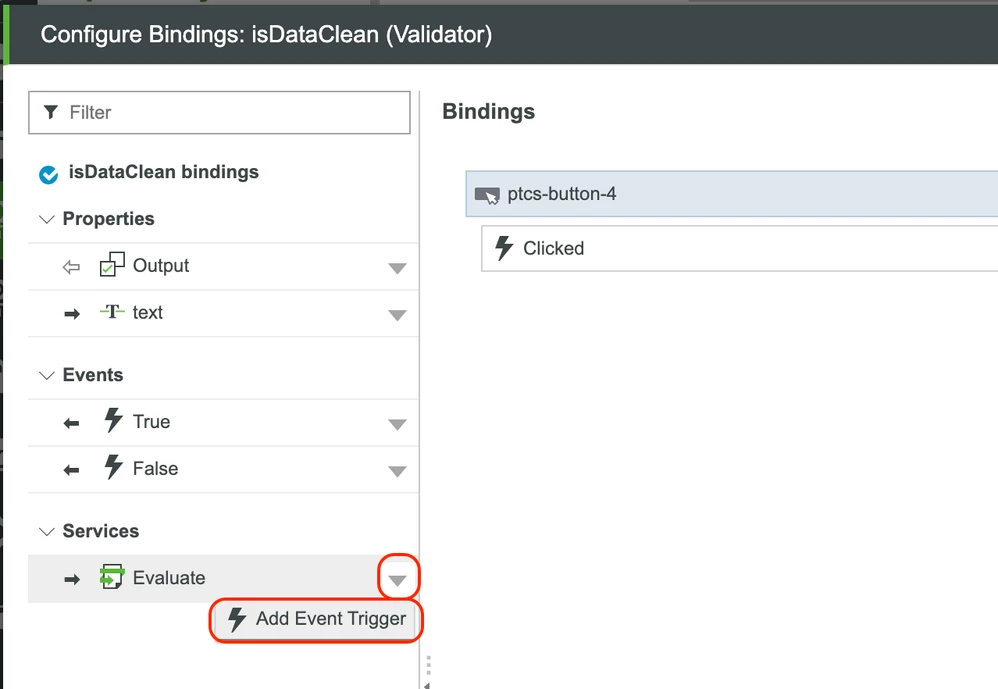Select the ptcs-button-4 binding row
The width and height of the screenshot is (998, 689).
click(x=732, y=194)
